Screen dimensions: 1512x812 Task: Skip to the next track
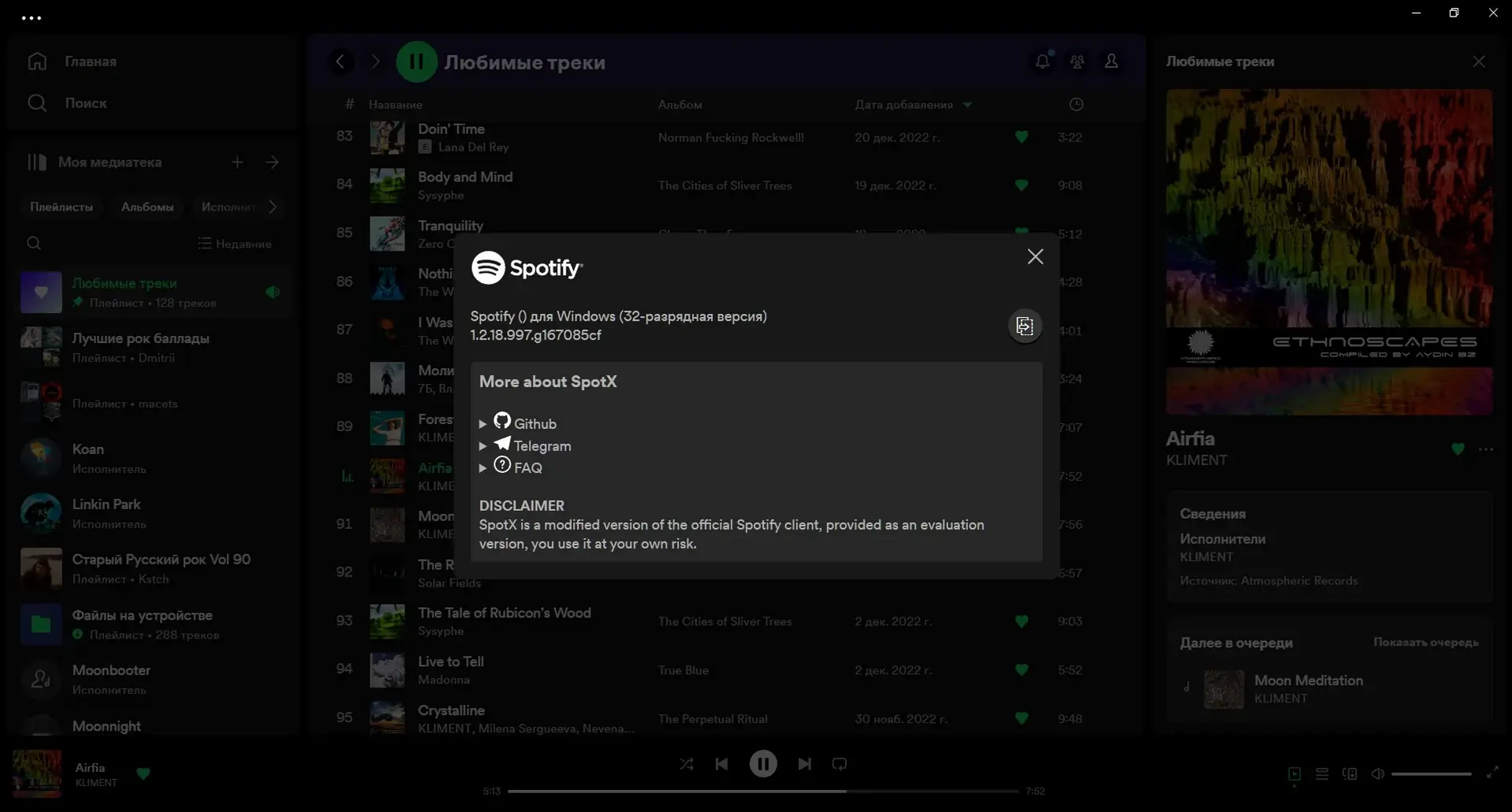804,764
